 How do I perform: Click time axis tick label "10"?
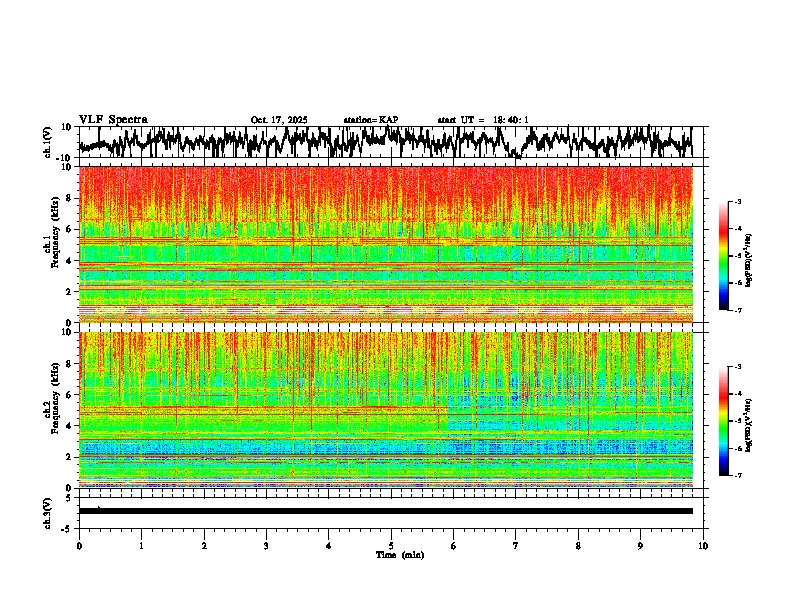pos(703,546)
